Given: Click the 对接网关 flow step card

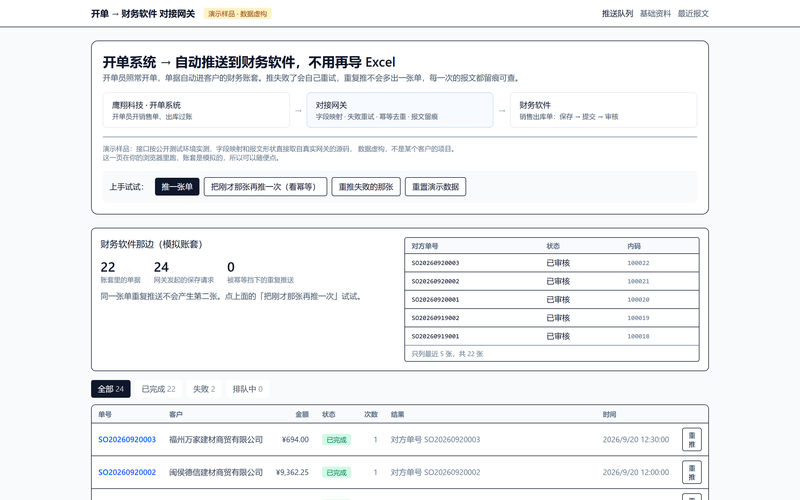Looking at the screenshot, I should (x=400, y=110).
